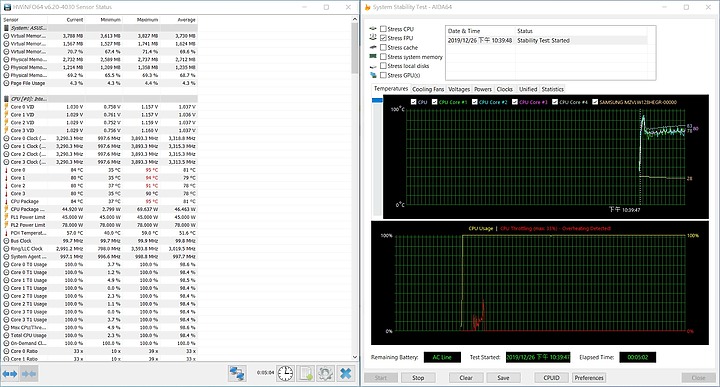Select the Stability Test Started log row
The width and height of the screenshot is (720, 387).
click(x=547, y=40)
